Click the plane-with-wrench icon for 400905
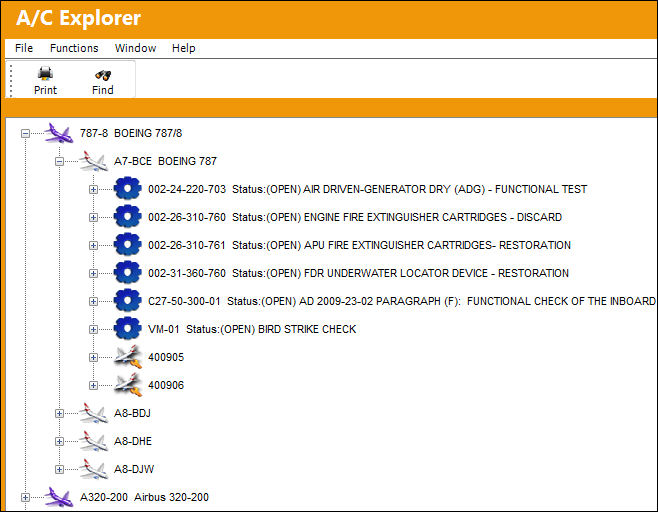 click(x=128, y=357)
